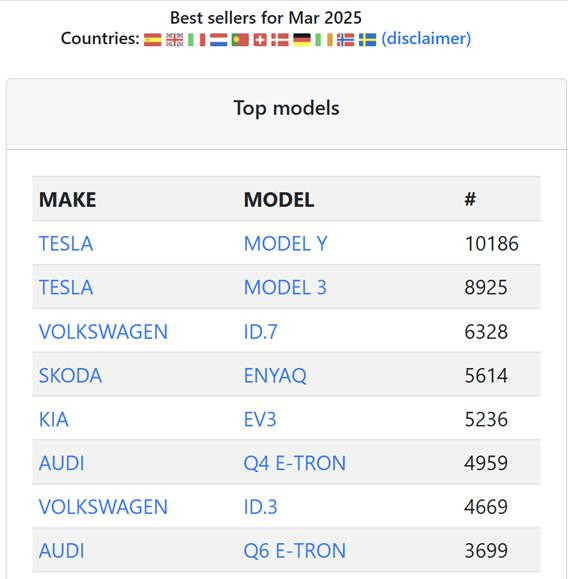
Task: Choose the Denmark flag icon
Action: click(280, 40)
